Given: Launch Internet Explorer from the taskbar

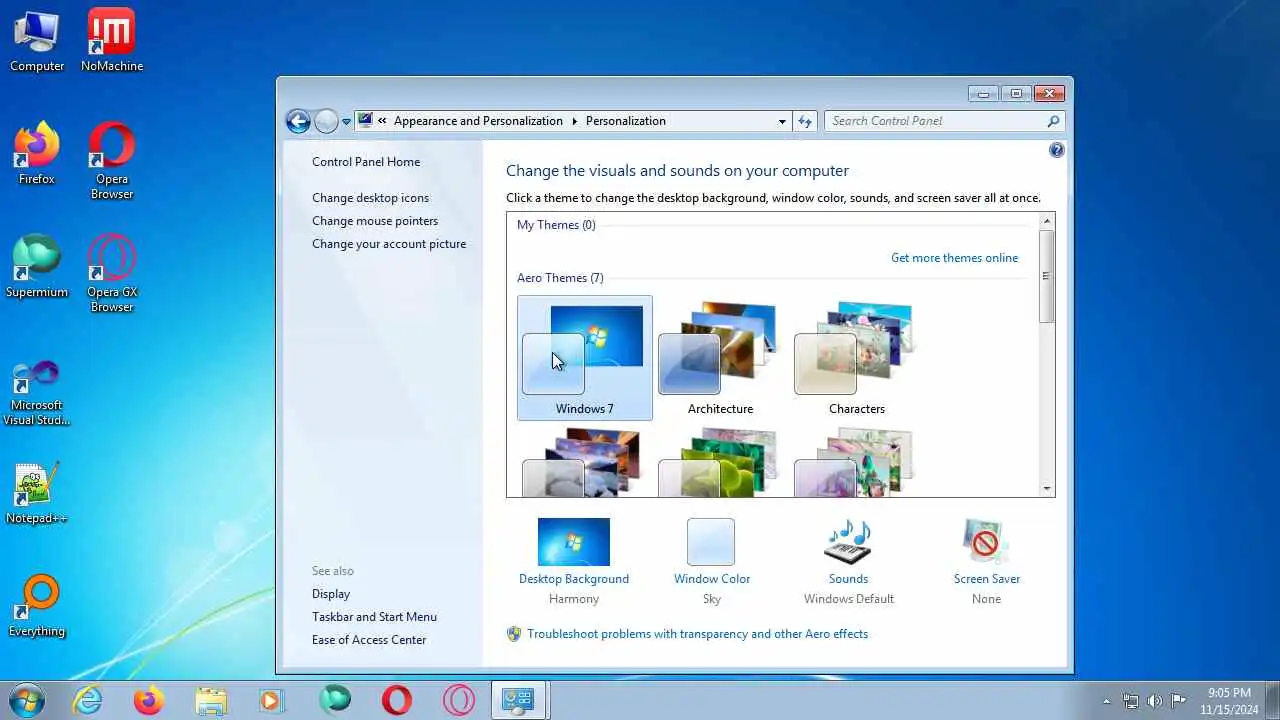Looking at the screenshot, I should [x=88, y=700].
